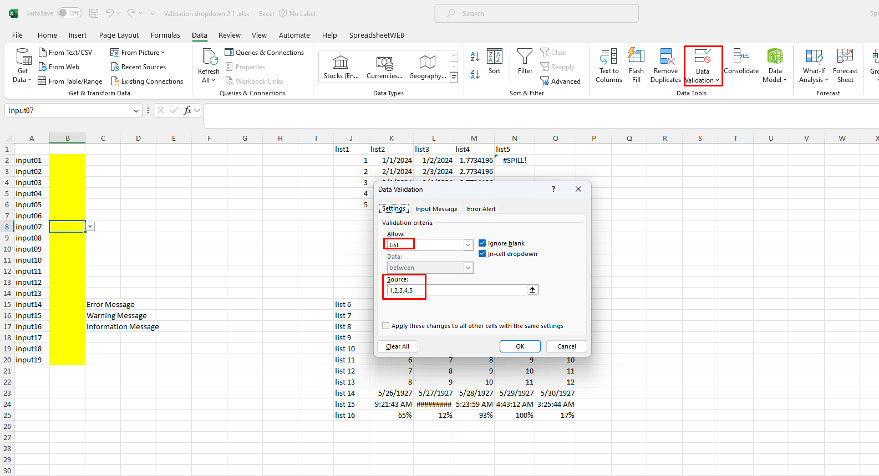Open in-cell dropdown arrow for B8
879x476 pixels.
(90, 227)
